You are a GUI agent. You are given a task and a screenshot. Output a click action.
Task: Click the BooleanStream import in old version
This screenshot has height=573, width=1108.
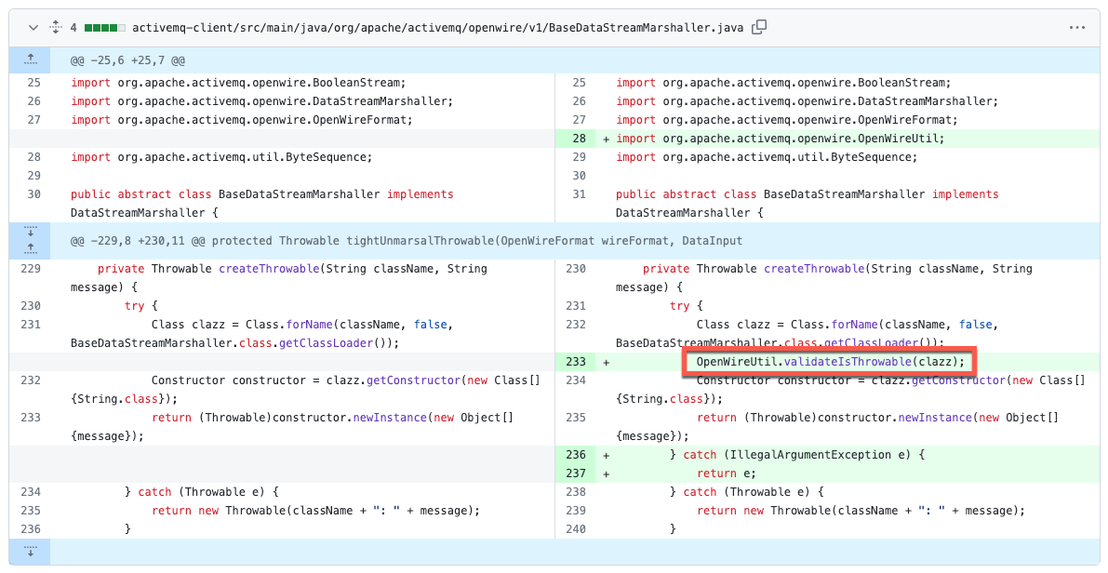tap(238, 83)
